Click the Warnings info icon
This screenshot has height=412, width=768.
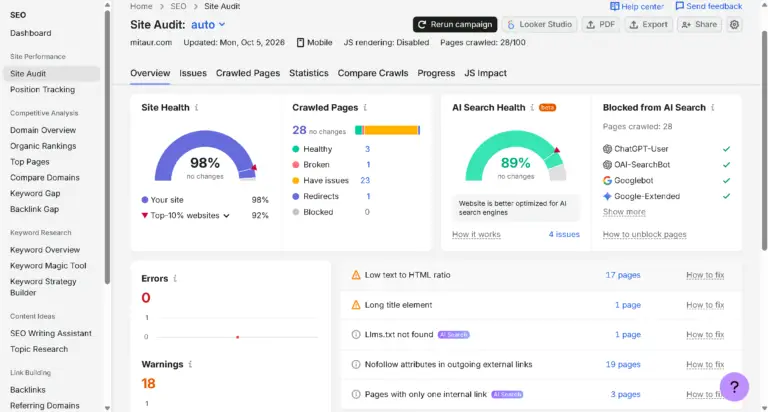coord(190,364)
